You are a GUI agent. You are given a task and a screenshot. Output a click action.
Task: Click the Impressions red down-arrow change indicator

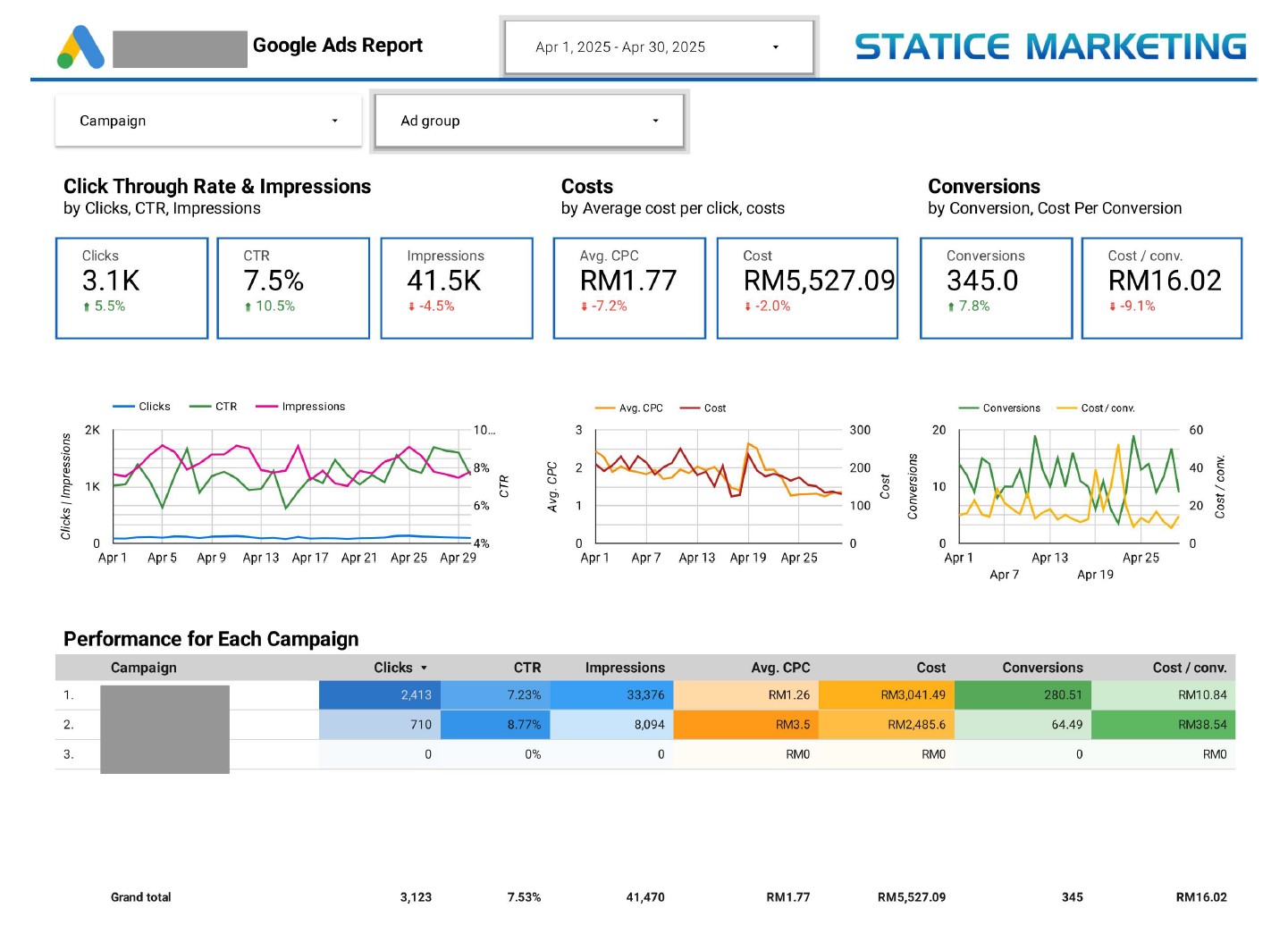411,307
